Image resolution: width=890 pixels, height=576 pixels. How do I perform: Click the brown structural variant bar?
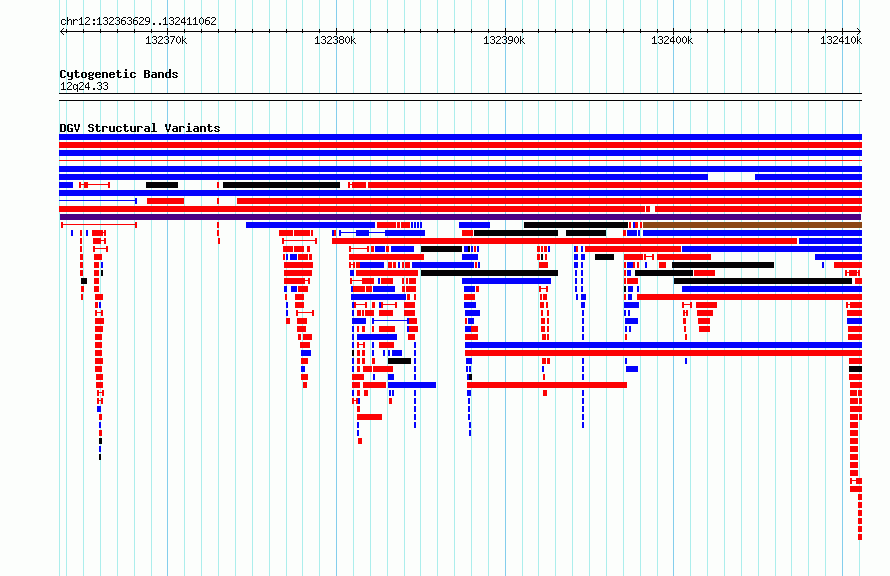pyautogui.click(x=752, y=225)
